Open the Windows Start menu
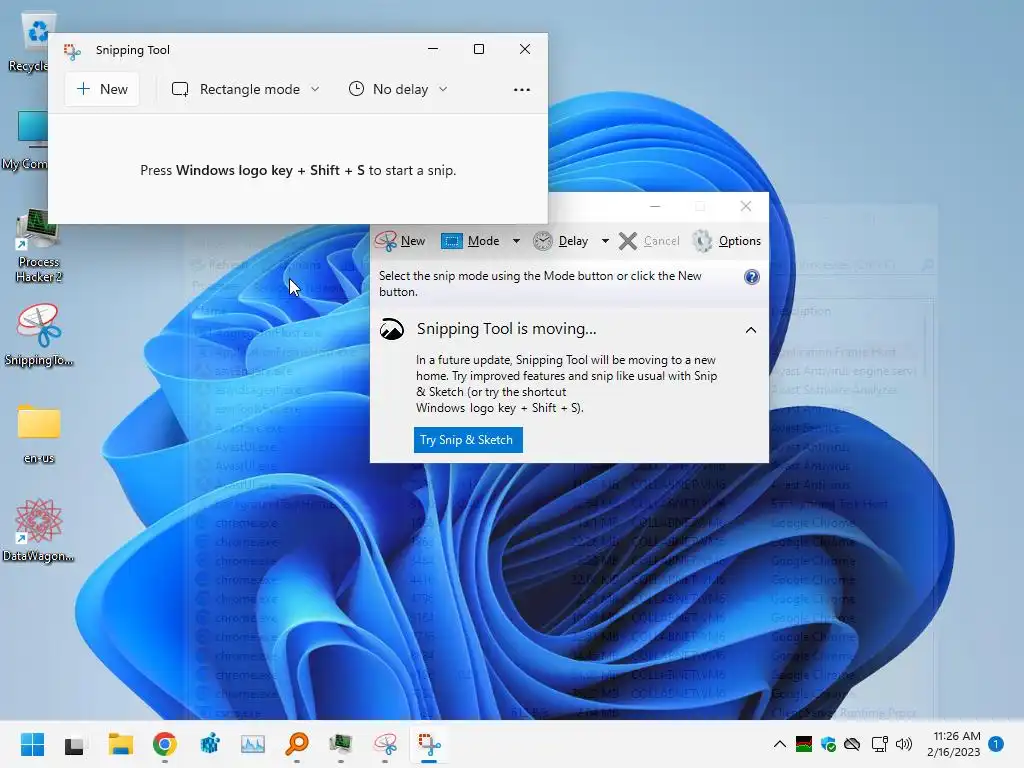Image resolution: width=1024 pixels, height=768 pixels. 32,744
